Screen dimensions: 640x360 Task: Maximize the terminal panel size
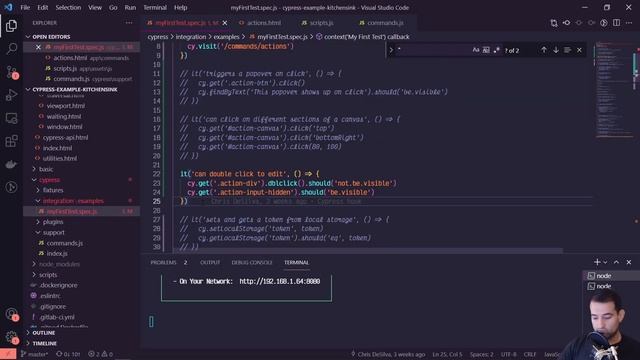click(x=616, y=262)
